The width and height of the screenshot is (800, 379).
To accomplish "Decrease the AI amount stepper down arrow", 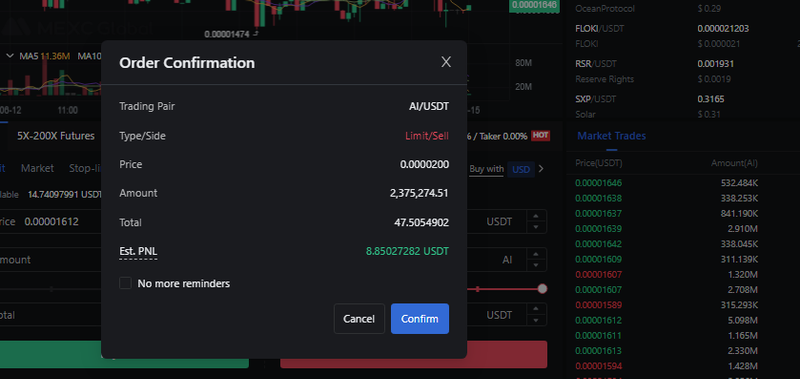I will (x=536, y=265).
